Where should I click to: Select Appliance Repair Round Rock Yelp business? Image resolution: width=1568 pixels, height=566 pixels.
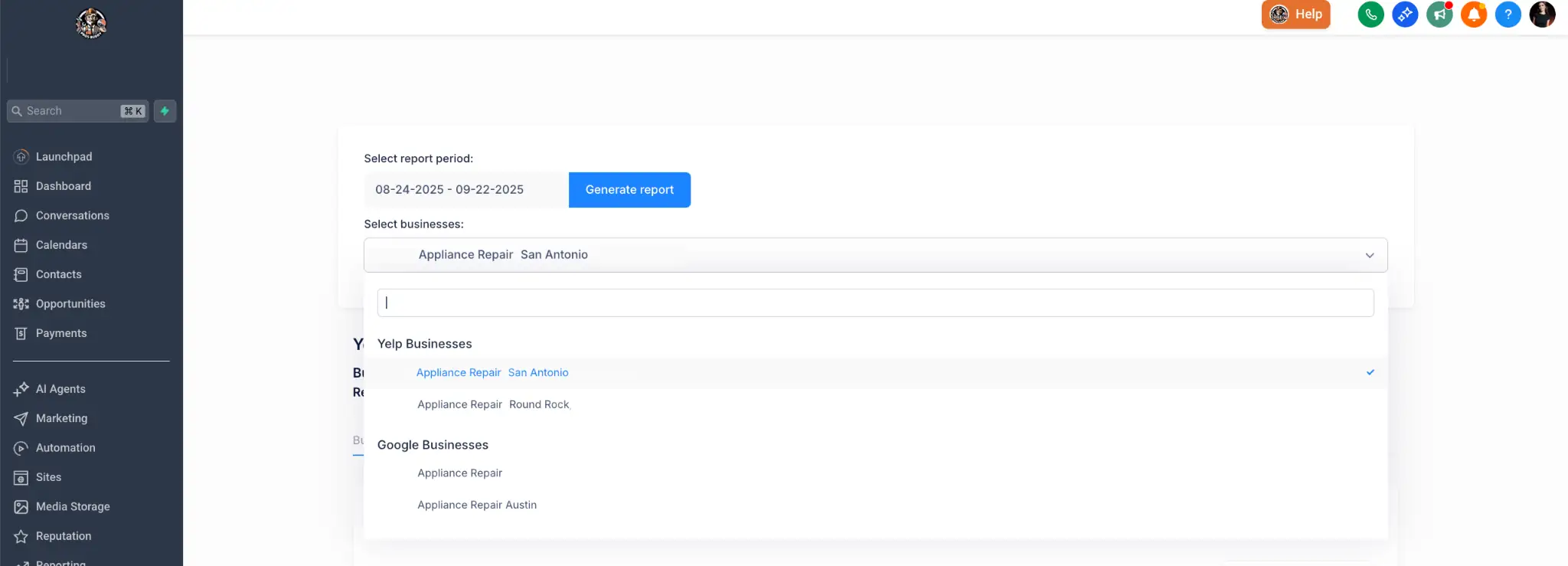pos(493,404)
